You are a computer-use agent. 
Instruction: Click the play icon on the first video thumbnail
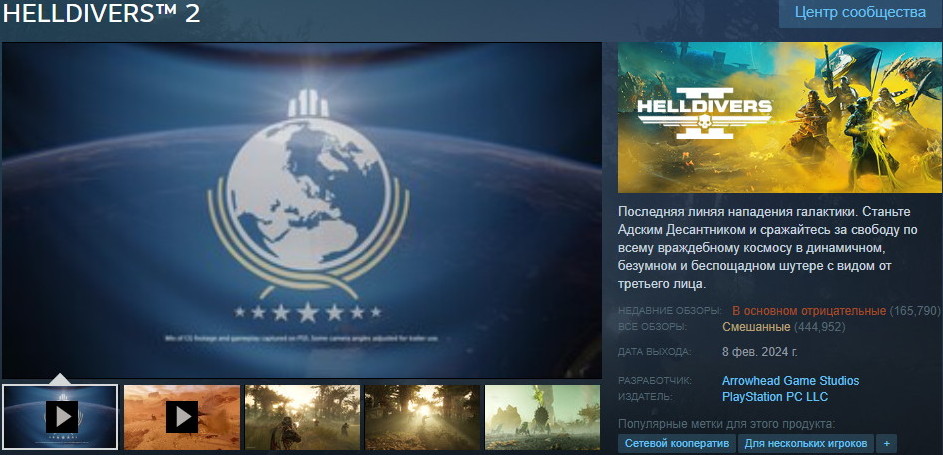tap(61, 416)
